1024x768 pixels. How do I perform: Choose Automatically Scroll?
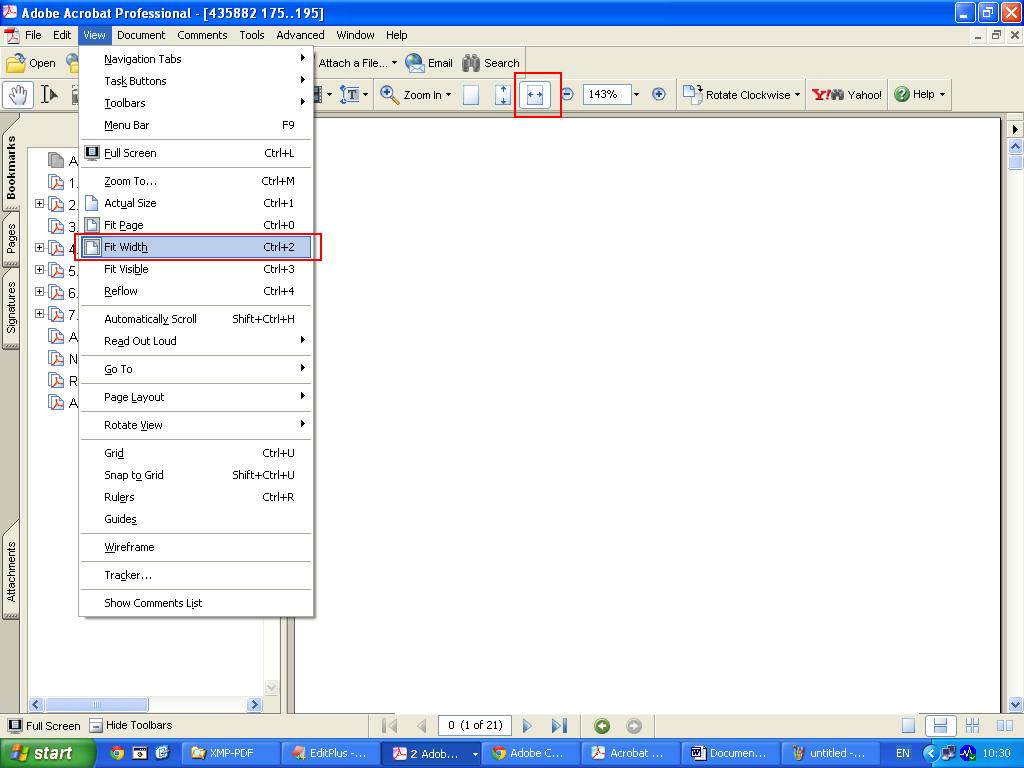pyautogui.click(x=195, y=319)
